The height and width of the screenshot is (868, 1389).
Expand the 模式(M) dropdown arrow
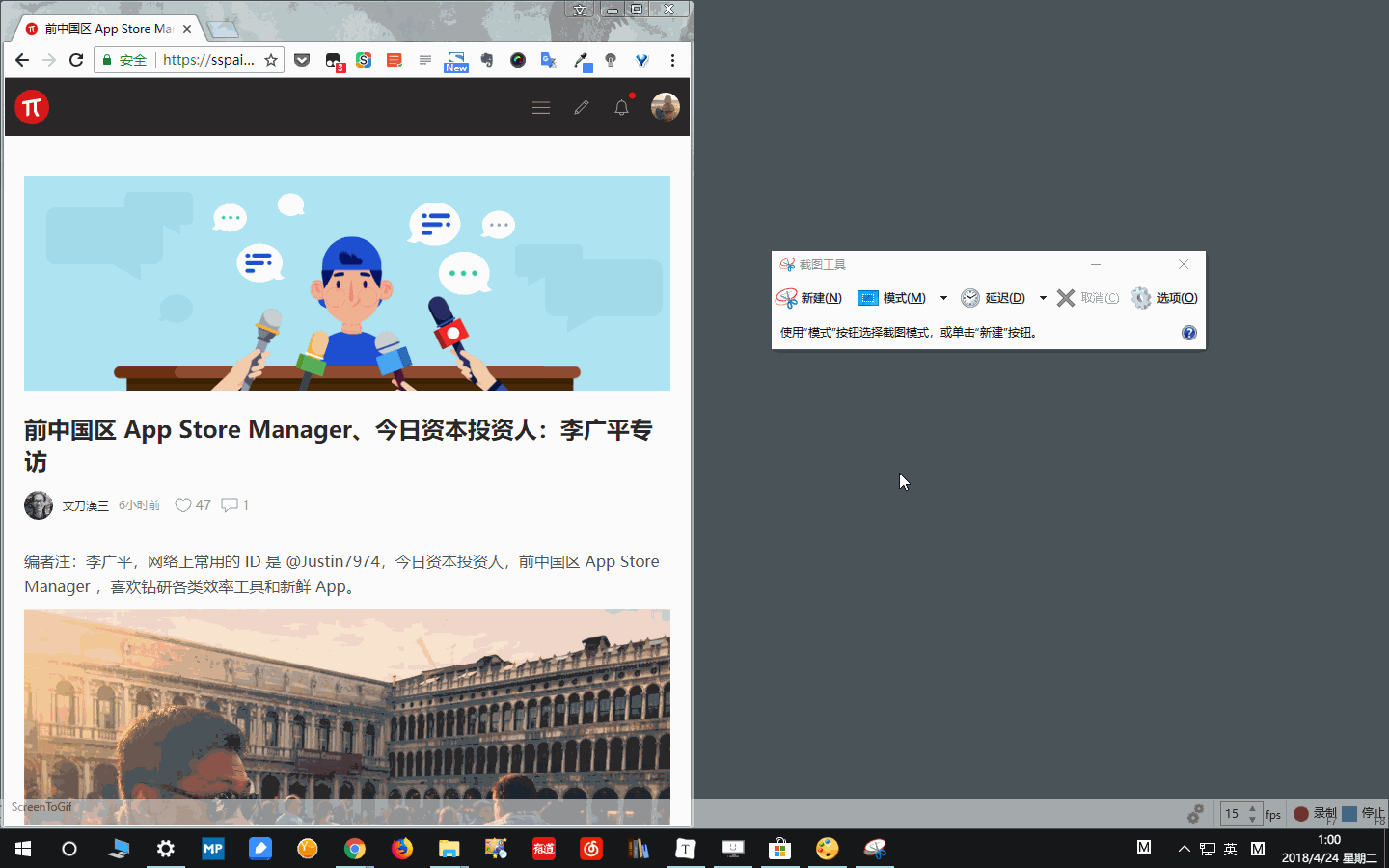[x=943, y=298]
